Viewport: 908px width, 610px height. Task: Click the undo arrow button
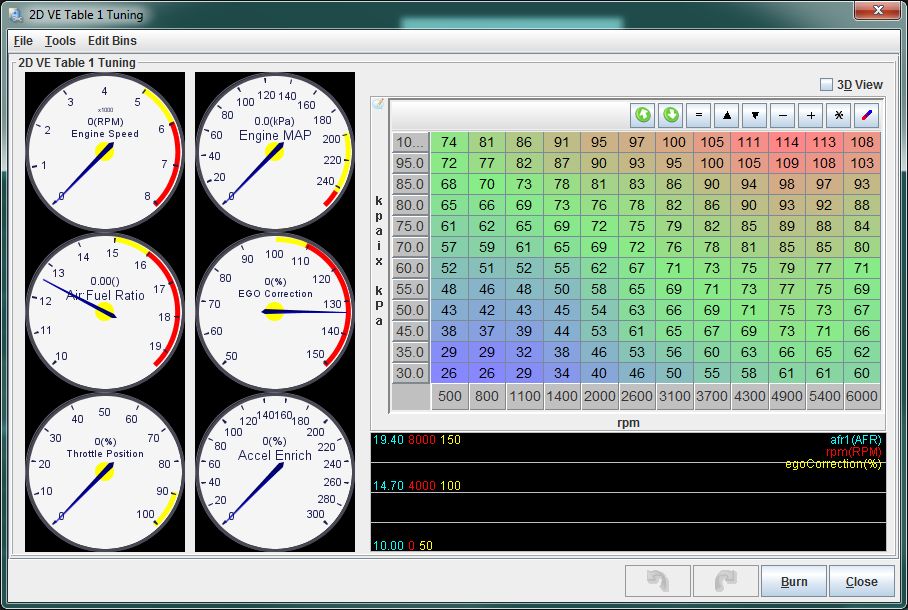(658, 581)
